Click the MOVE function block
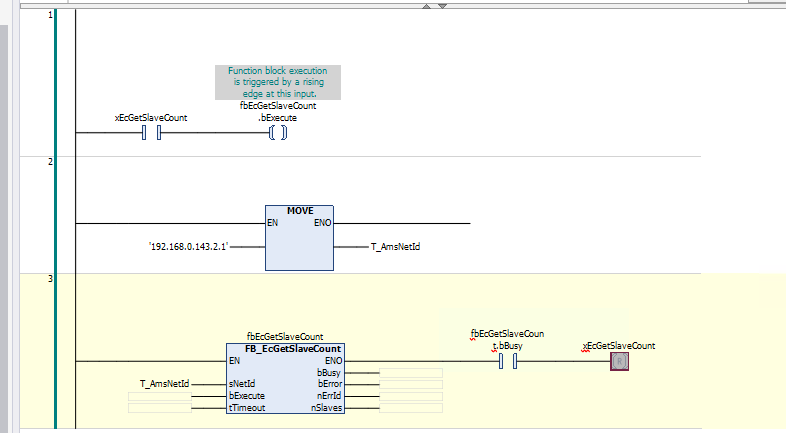786x433 pixels. (299, 238)
